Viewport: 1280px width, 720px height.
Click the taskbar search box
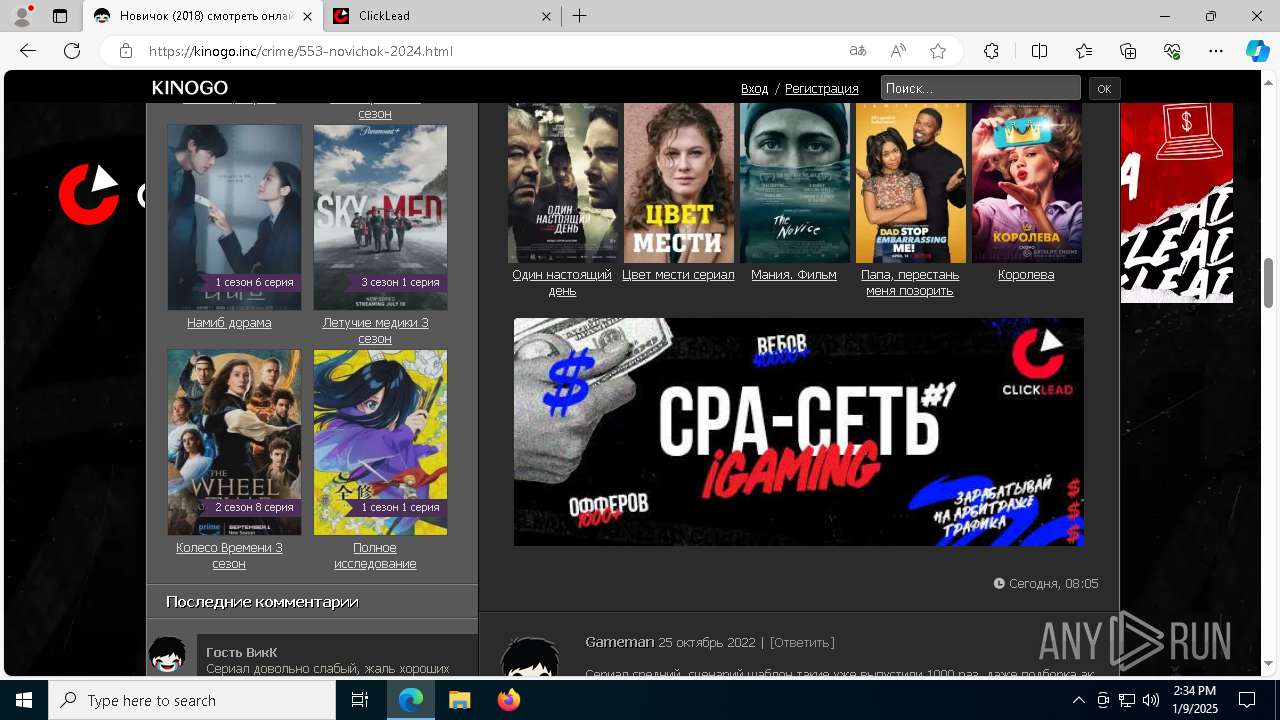tap(192, 700)
